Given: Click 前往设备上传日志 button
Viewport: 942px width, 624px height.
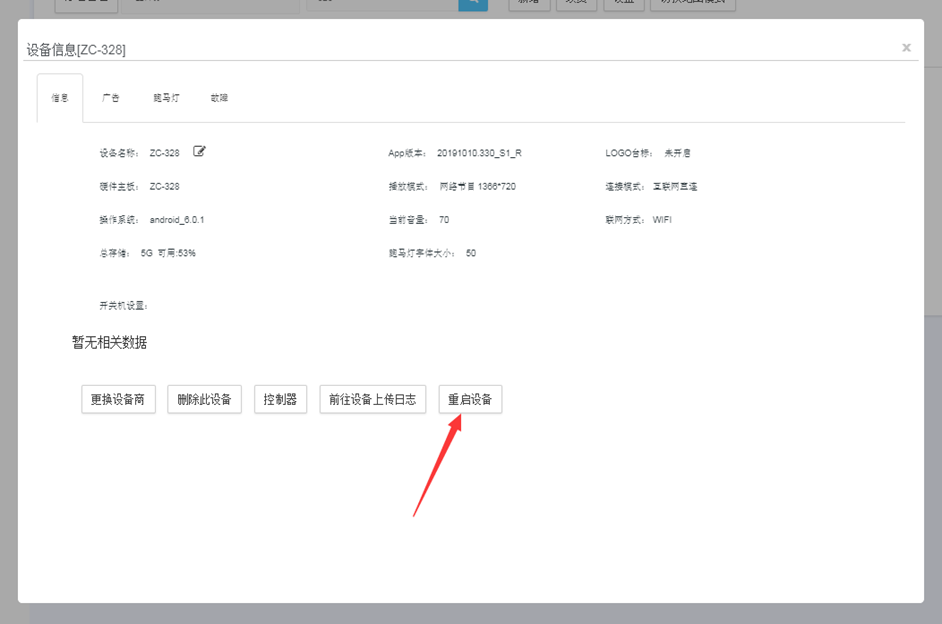Looking at the screenshot, I should click(x=373, y=400).
